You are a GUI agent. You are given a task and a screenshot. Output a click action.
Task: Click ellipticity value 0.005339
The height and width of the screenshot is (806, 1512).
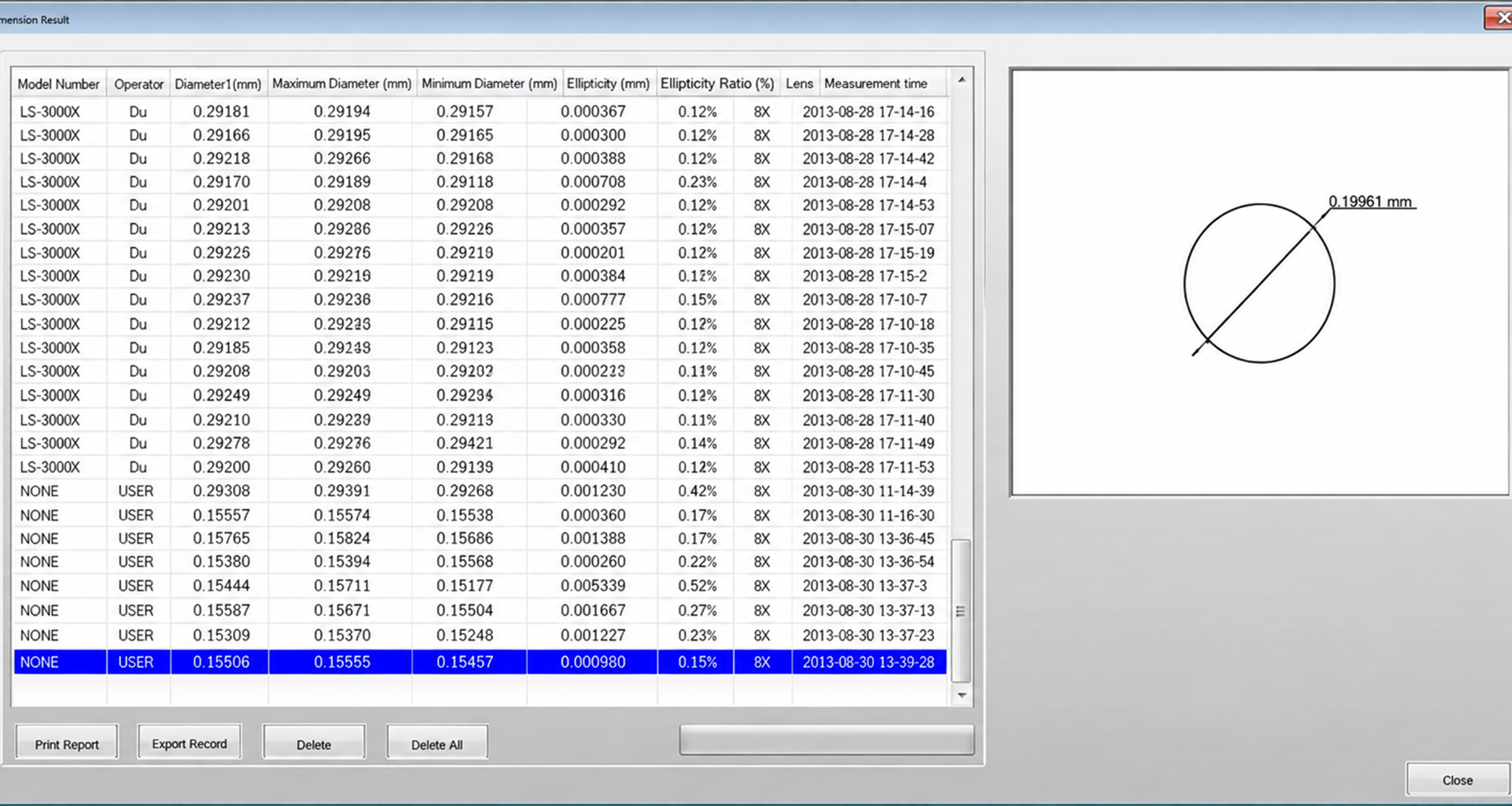(593, 585)
